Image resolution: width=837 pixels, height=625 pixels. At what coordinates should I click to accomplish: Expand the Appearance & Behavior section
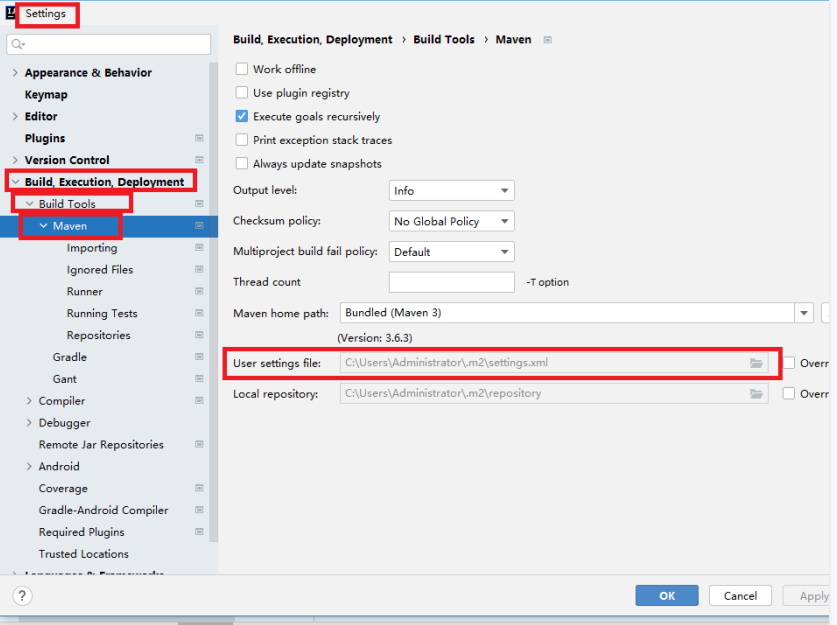click(x=15, y=73)
